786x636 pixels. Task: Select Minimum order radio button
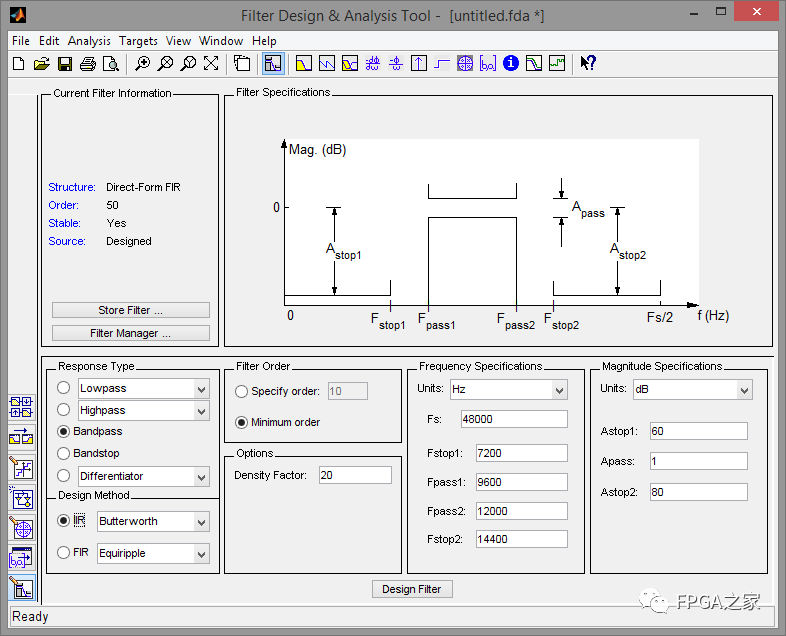(242, 422)
